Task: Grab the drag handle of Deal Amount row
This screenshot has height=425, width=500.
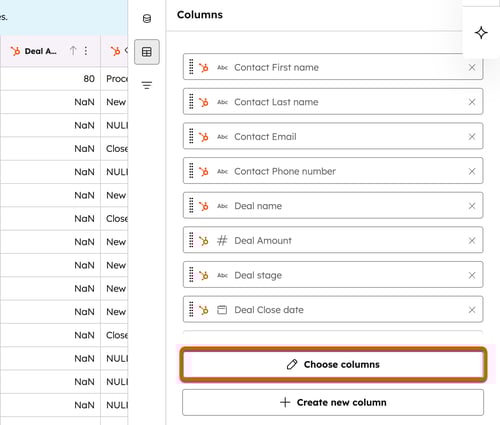Action: click(191, 240)
